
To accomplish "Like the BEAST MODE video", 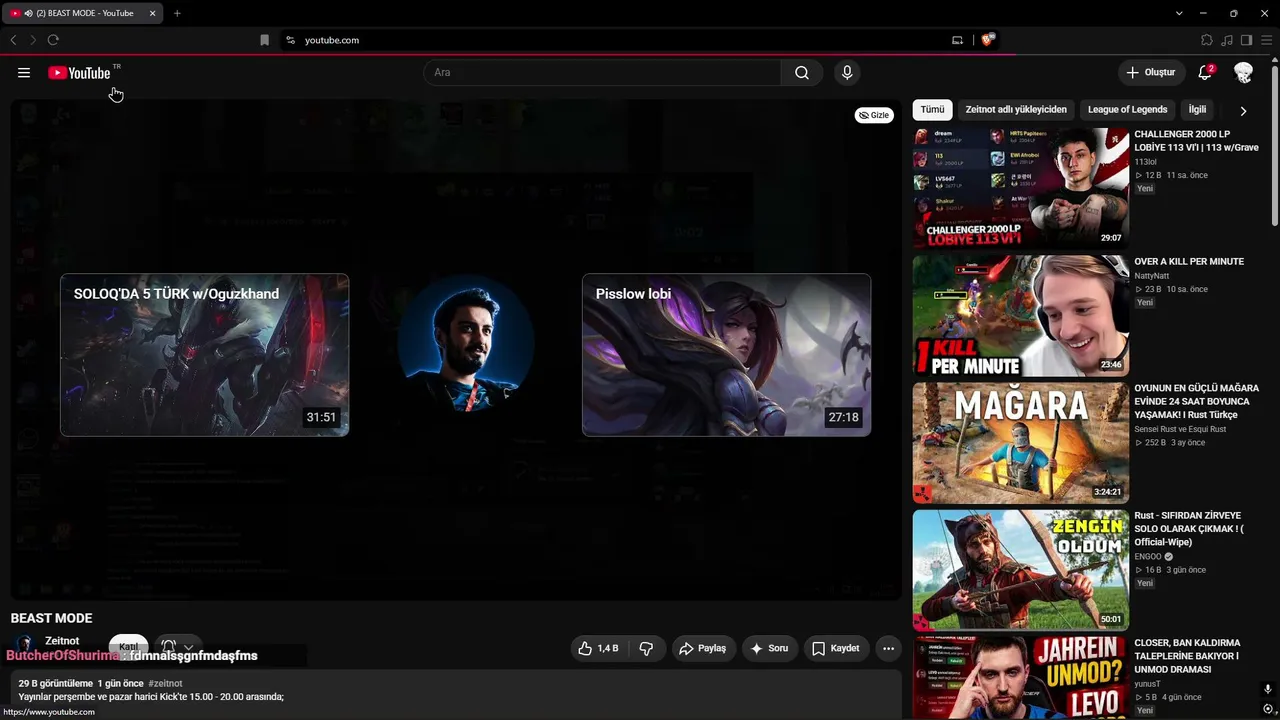I will pos(597,648).
